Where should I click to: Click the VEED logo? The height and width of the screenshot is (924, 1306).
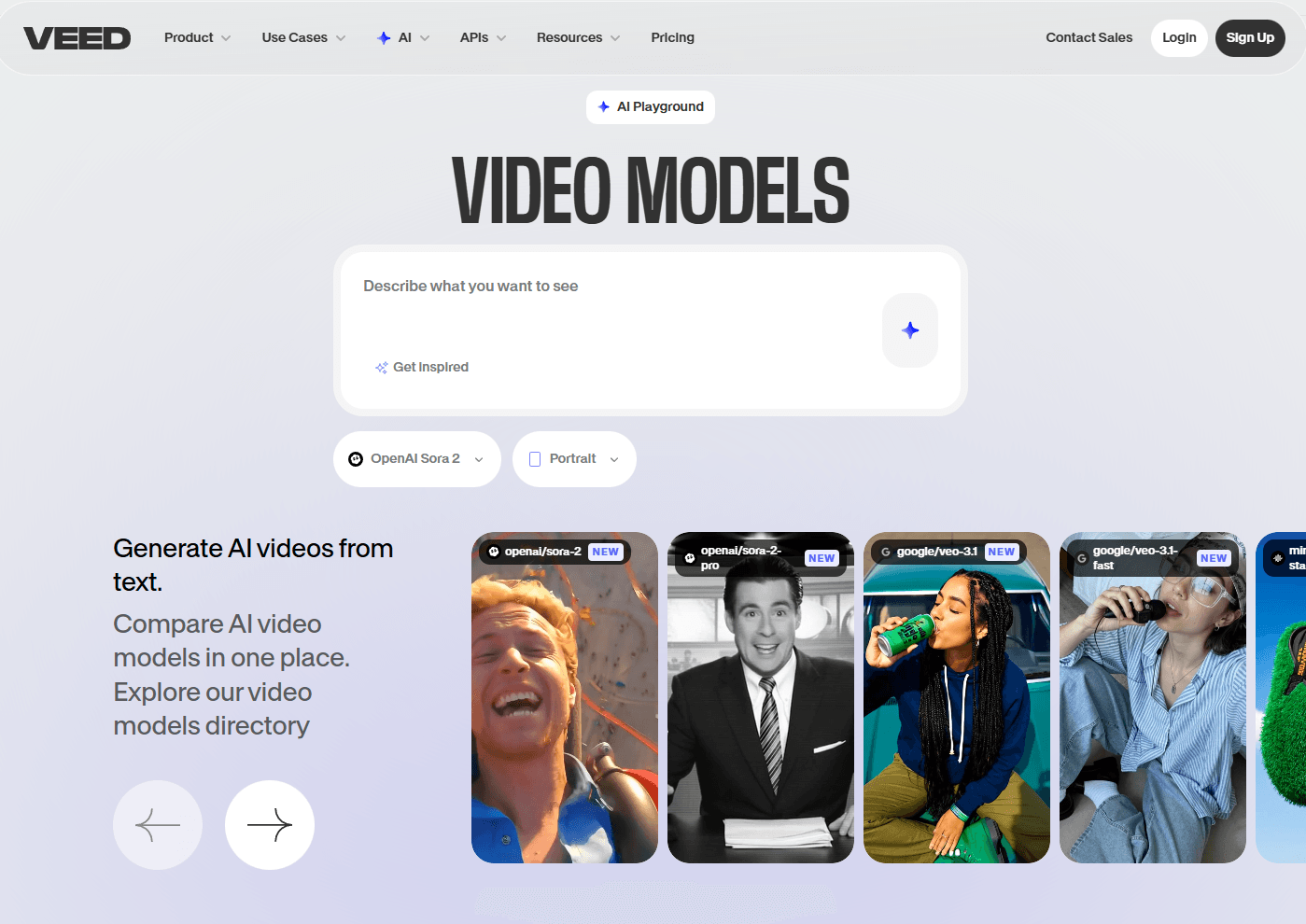tap(77, 38)
